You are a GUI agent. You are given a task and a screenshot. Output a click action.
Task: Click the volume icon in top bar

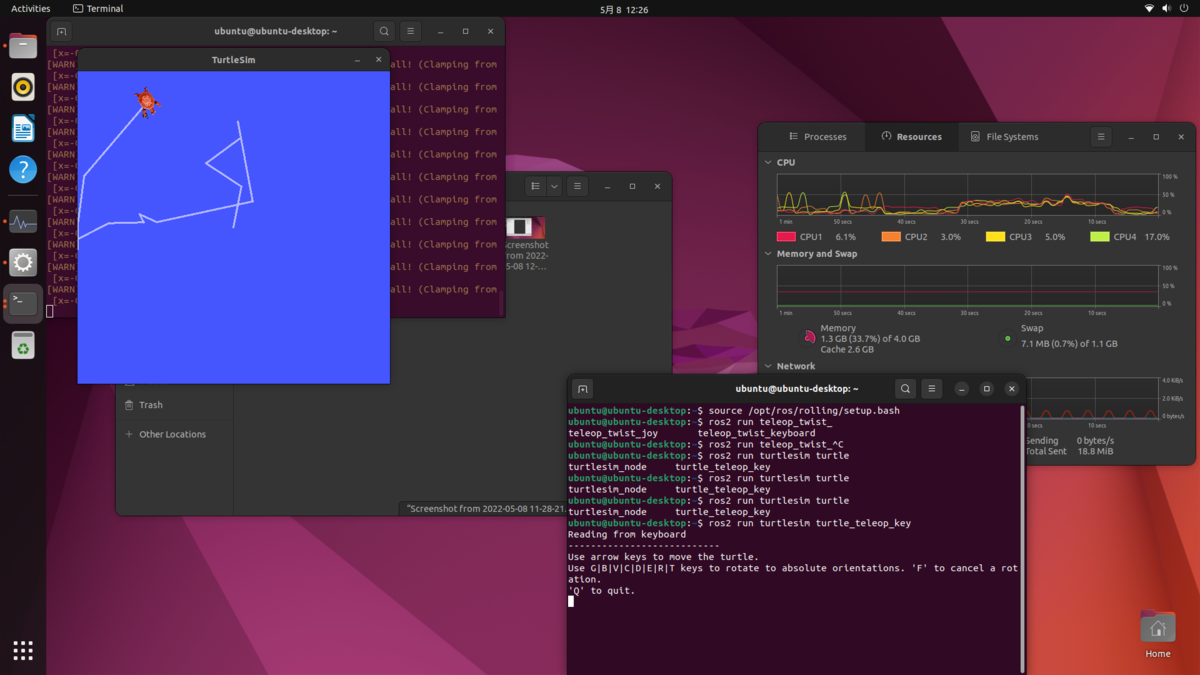(1166, 9)
